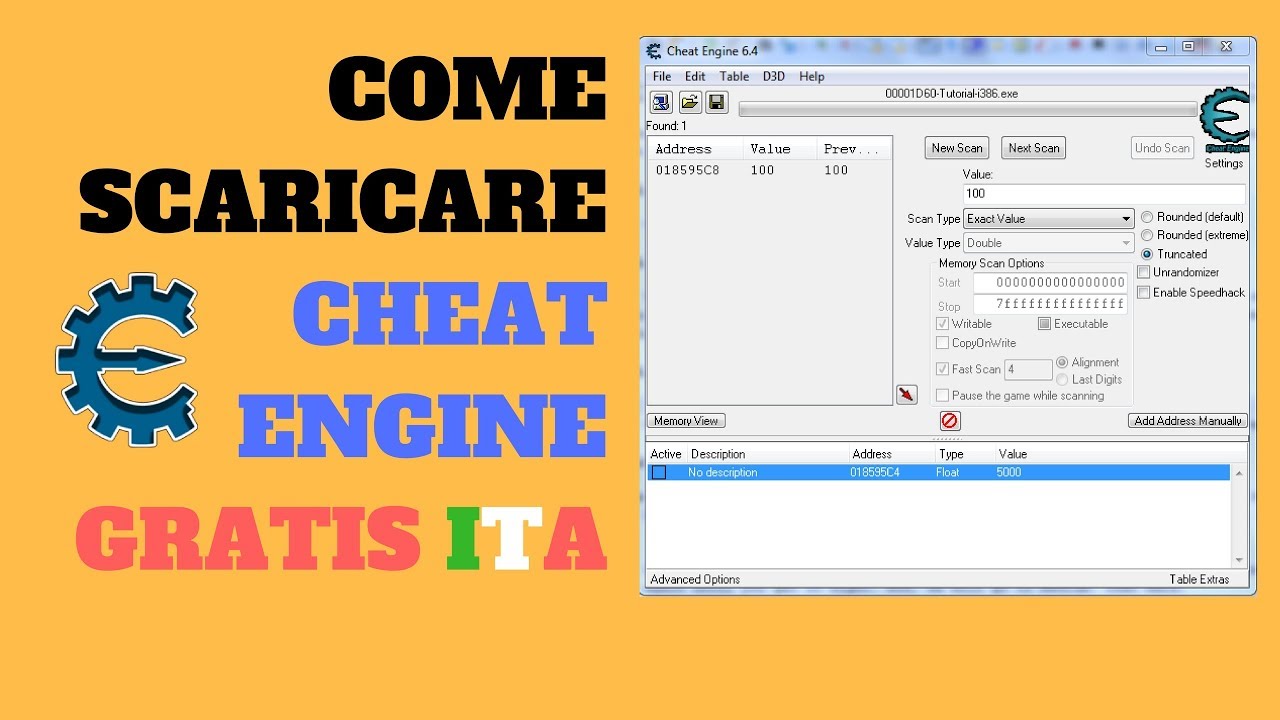Open the process list computer icon
Image resolution: width=1280 pixels, height=720 pixels.
pyautogui.click(x=661, y=102)
